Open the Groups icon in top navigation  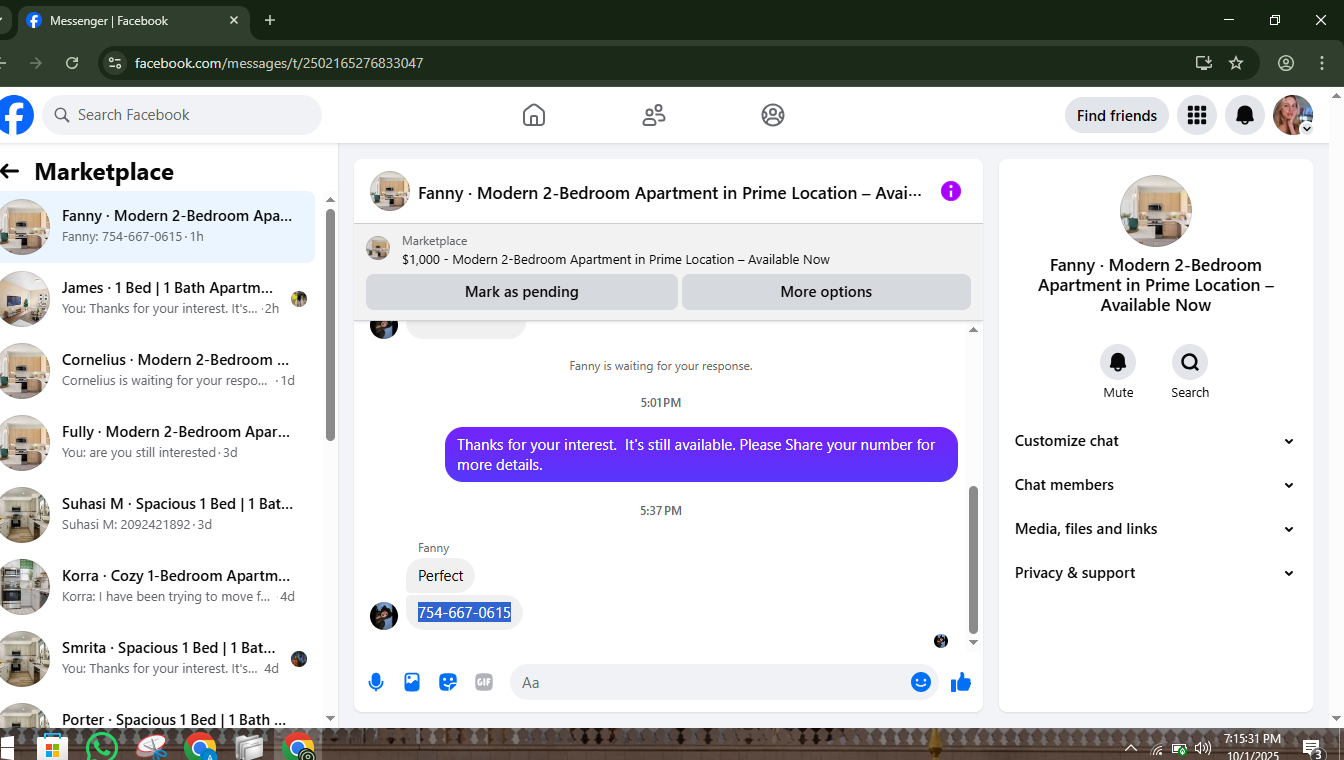pyautogui.click(x=773, y=115)
